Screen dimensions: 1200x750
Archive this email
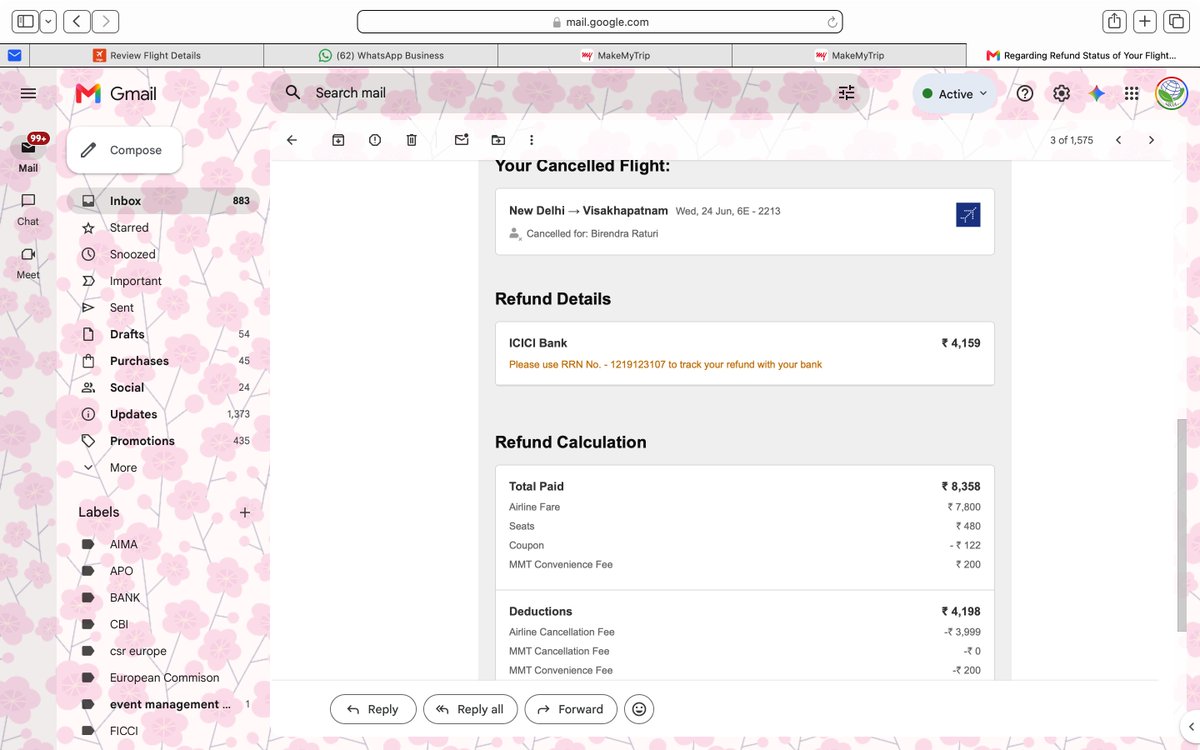pyautogui.click(x=338, y=140)
